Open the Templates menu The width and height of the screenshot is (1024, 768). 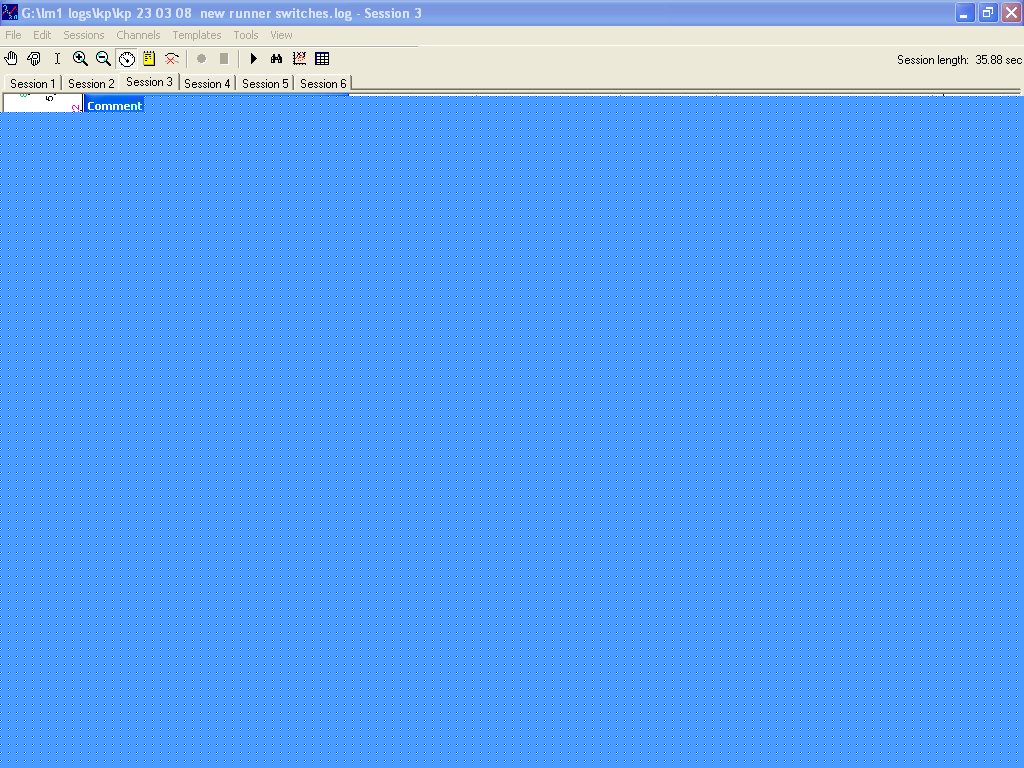pyautogui.click(x=197, y=35)
